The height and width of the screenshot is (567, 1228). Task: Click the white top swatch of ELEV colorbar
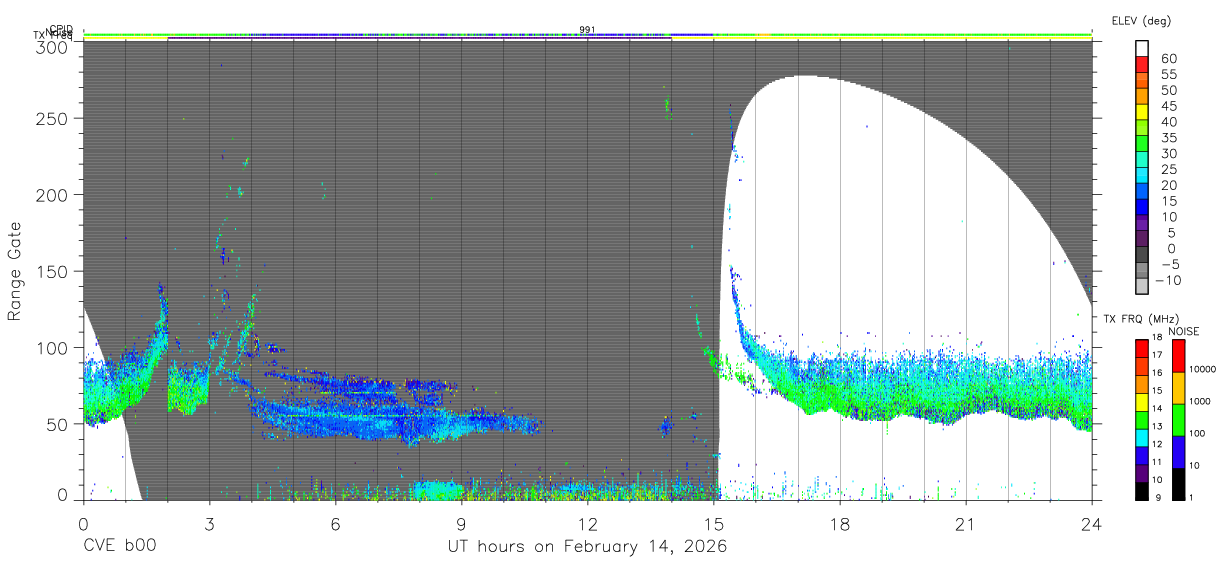tap(1143, 47)
